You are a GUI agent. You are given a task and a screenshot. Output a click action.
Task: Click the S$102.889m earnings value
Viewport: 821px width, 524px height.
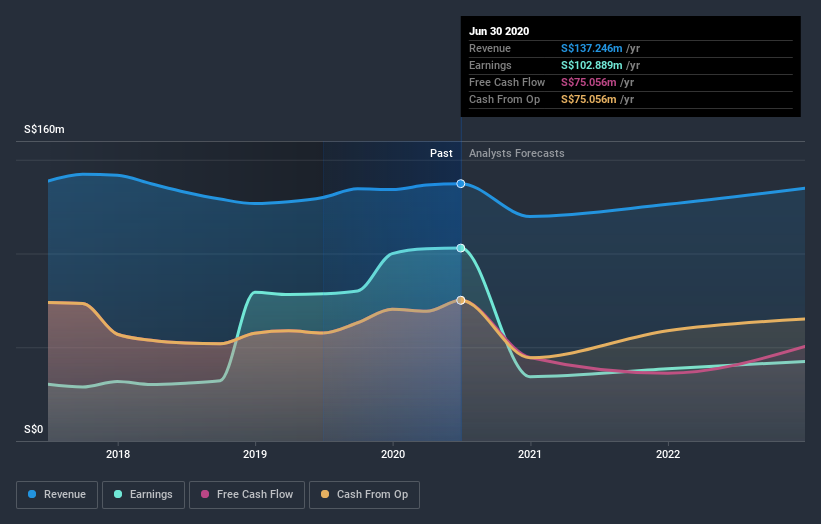coord(592,65)
